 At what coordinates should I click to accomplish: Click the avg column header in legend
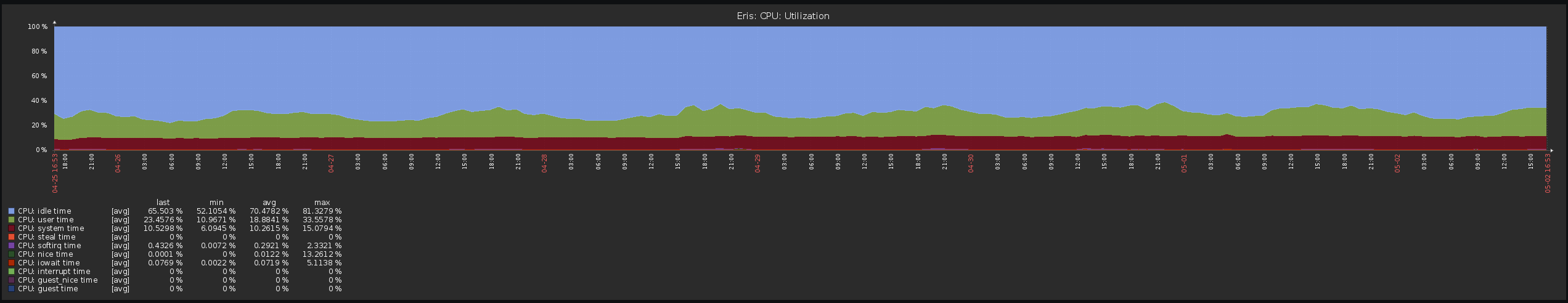[x=269, y=203]
